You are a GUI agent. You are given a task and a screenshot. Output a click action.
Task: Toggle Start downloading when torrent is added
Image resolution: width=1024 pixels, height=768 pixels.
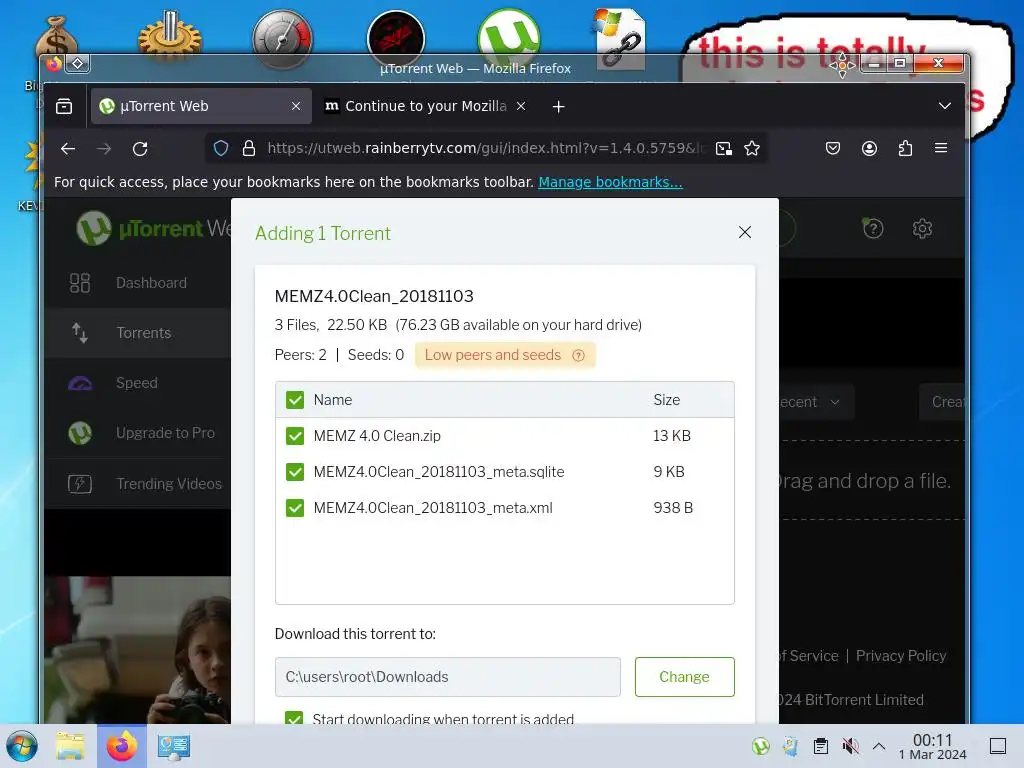(295, 718)
